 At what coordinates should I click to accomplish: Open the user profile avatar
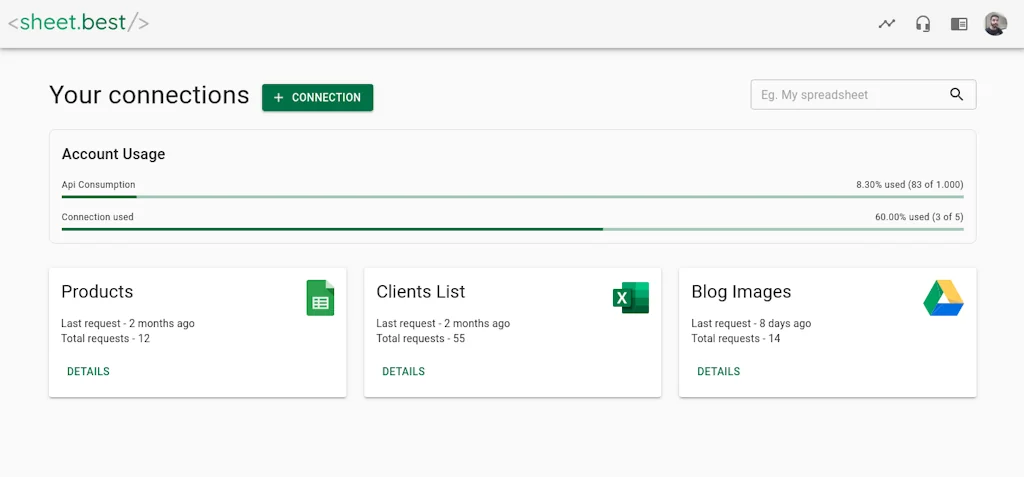tap(995, 24)
